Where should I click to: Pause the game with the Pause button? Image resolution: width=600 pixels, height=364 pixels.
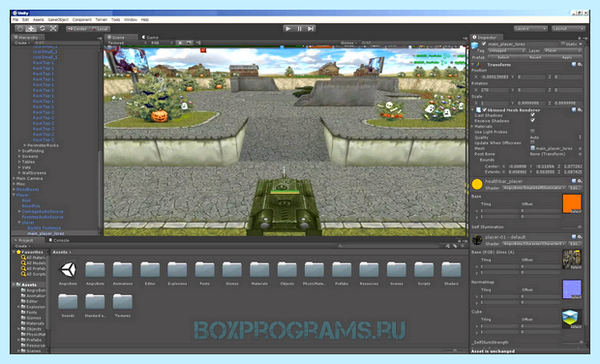coord(300,28)
